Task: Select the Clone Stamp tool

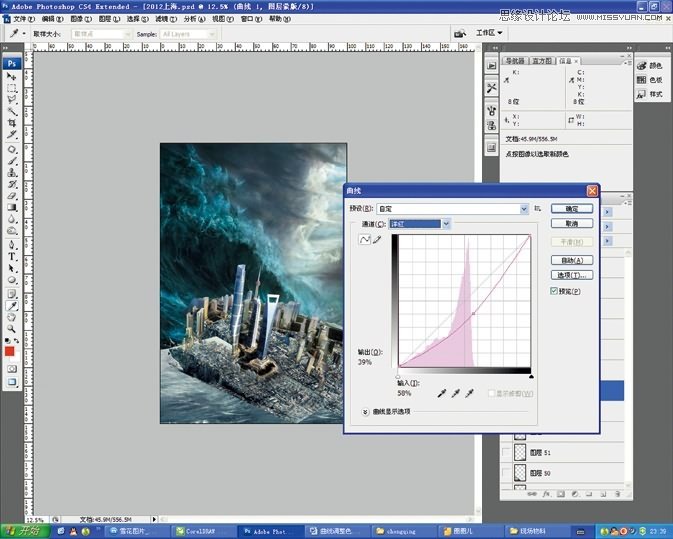Action: (12, 173)
